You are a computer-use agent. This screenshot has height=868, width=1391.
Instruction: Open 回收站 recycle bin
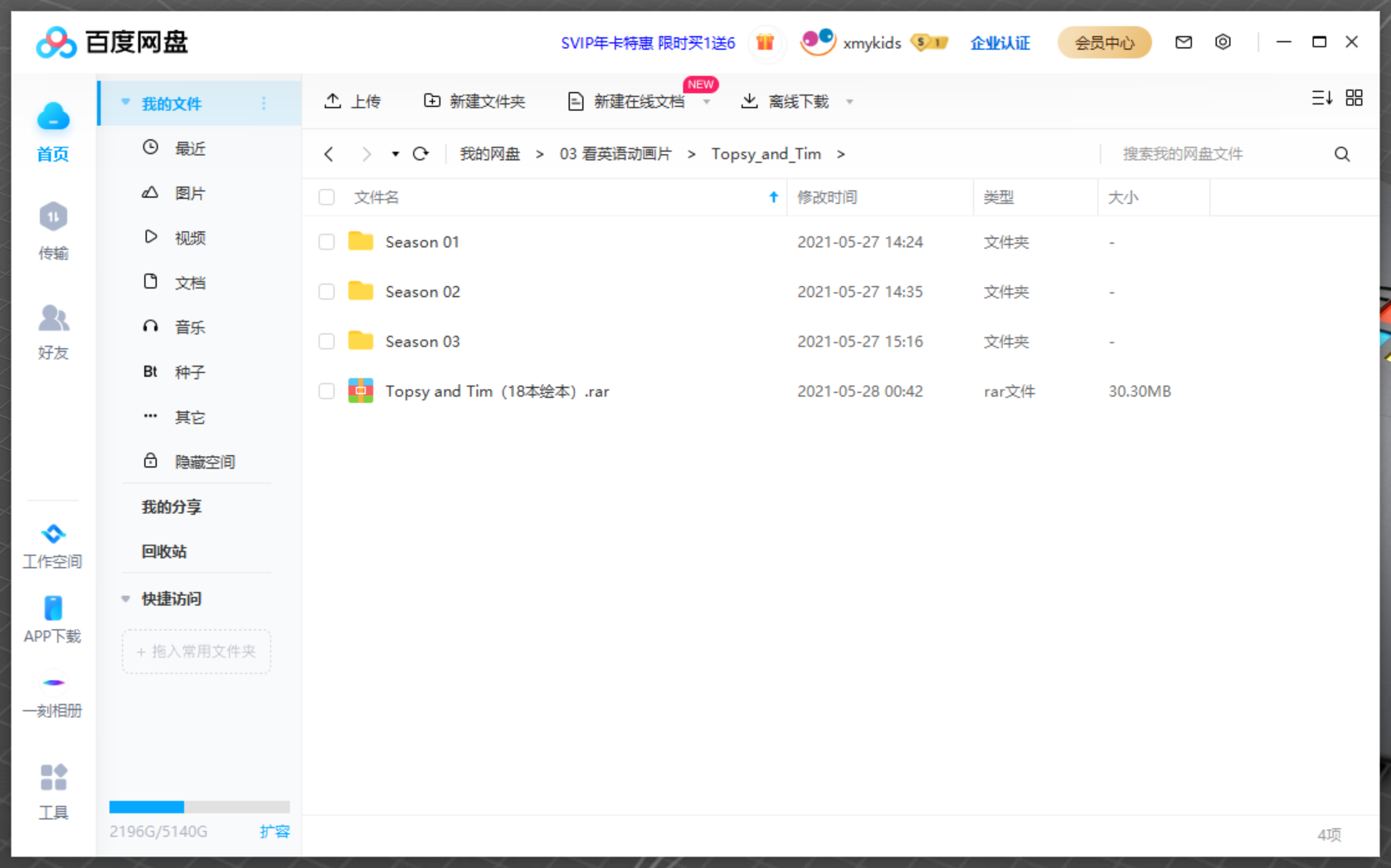[164, 551]
